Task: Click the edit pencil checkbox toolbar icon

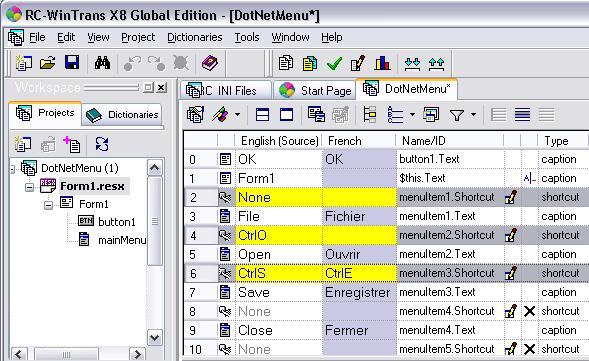Action: 358,63
